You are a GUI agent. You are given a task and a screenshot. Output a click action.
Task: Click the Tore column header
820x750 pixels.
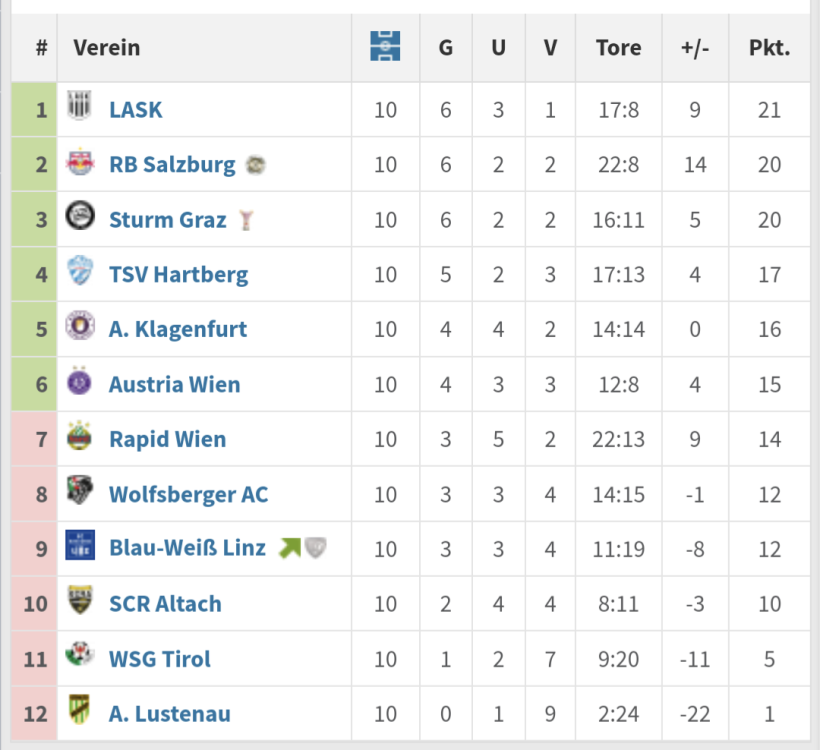tap(618, 47)
